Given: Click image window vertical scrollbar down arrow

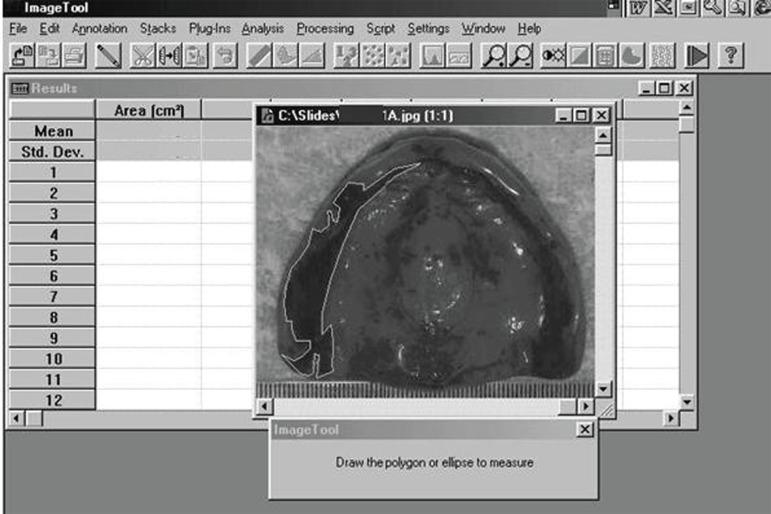Looking at the screenshot, I should point(603,387).
